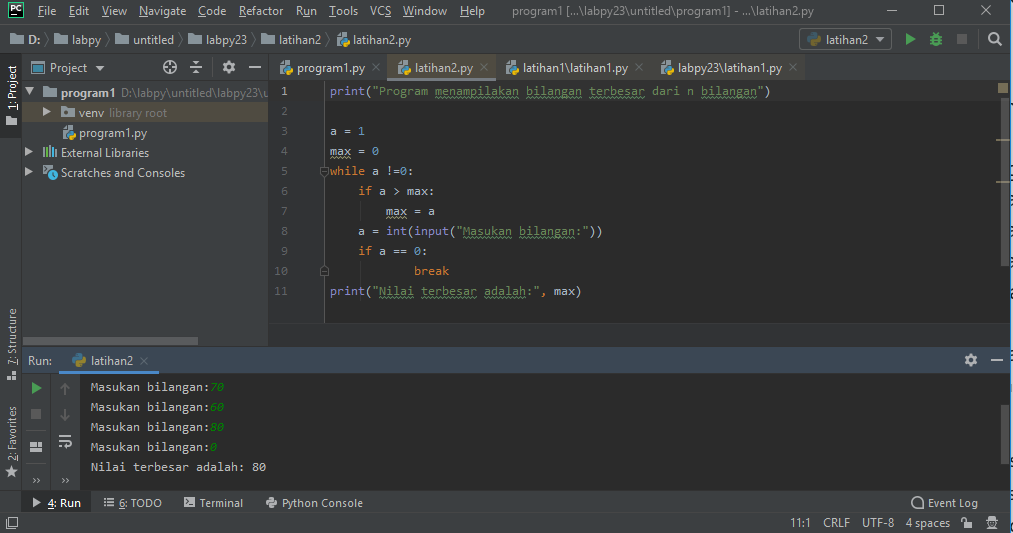Toggle soft-wrap in Run console

pyautogui.click(x=65, y=442)
